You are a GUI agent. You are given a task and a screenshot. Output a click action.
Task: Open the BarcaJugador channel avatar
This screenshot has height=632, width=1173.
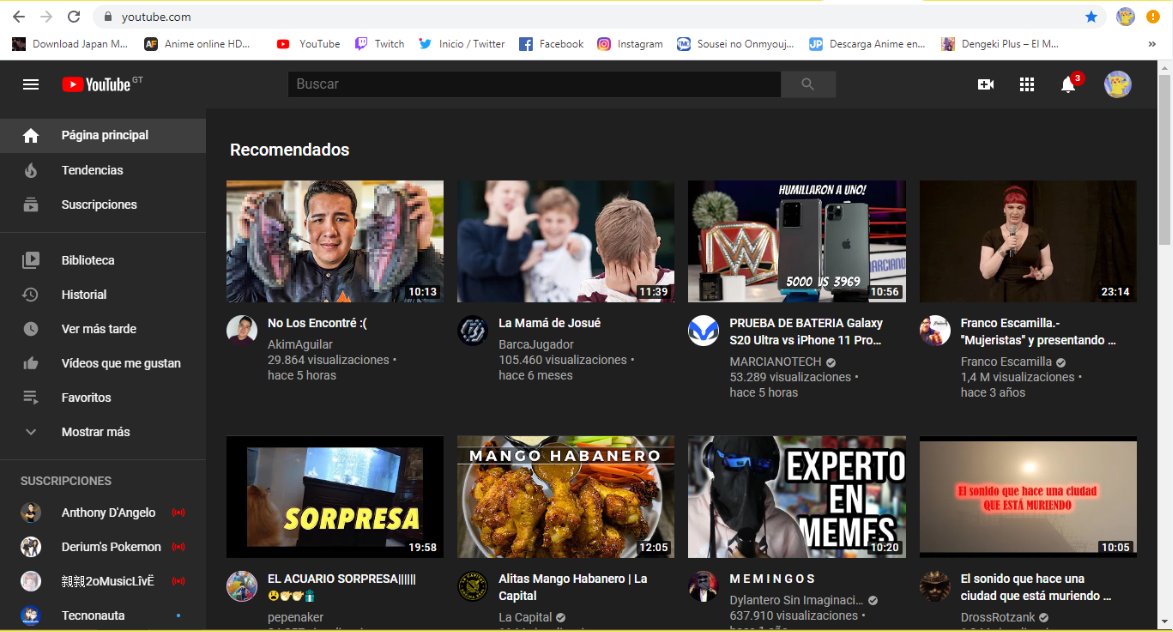tap(473, 330)
